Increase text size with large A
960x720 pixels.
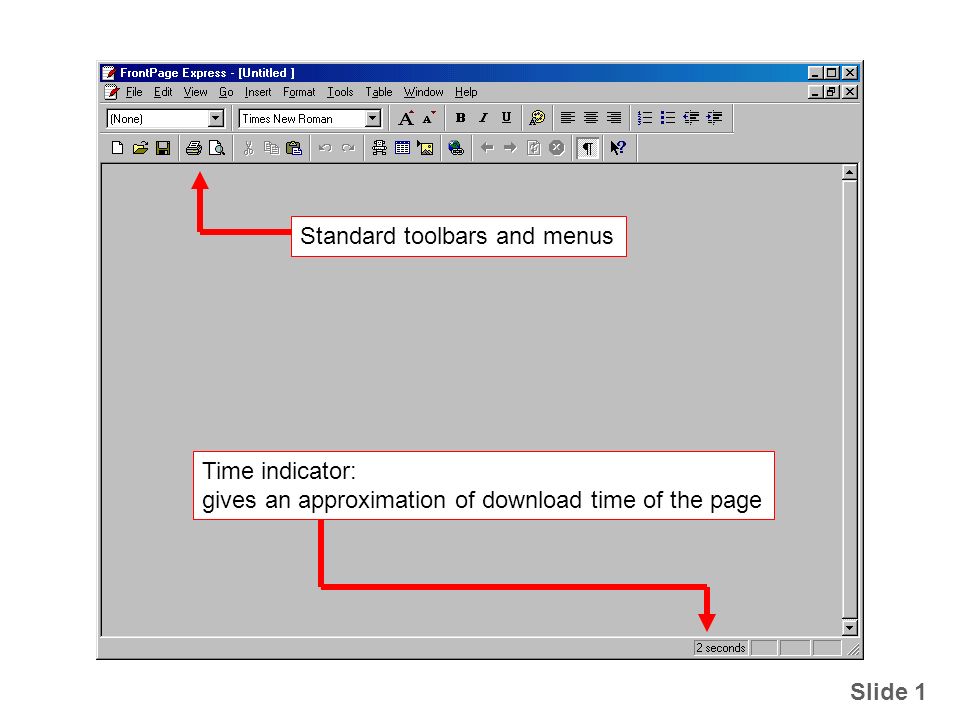pos(406,118)
